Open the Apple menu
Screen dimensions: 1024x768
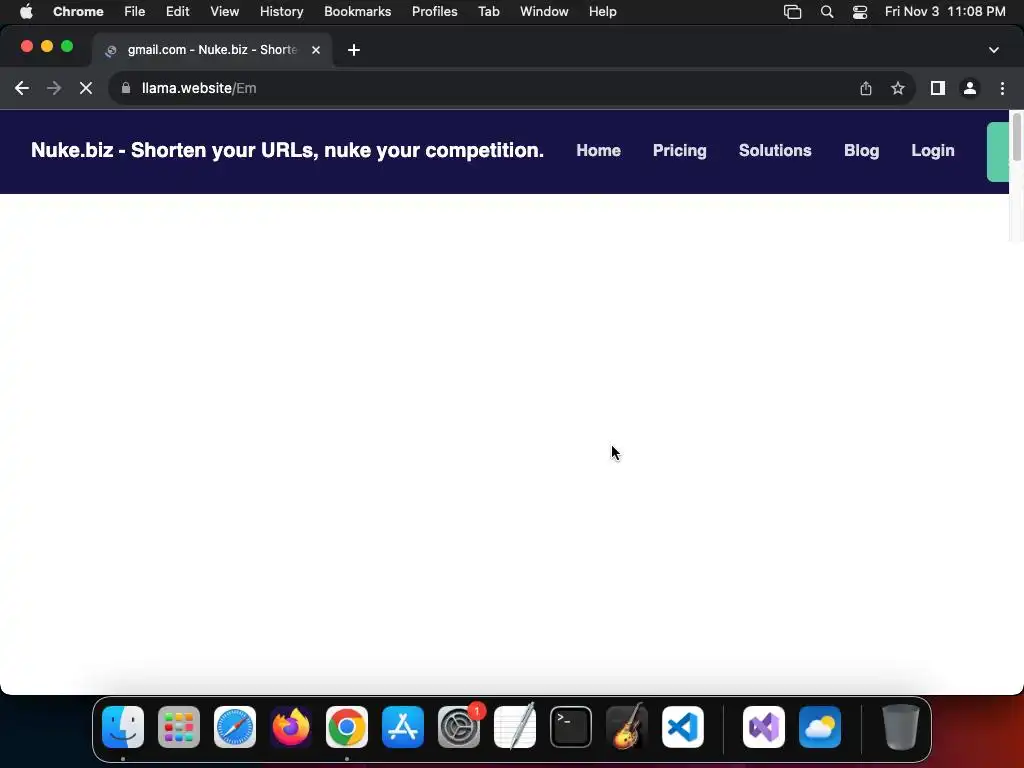coord(26,12)
